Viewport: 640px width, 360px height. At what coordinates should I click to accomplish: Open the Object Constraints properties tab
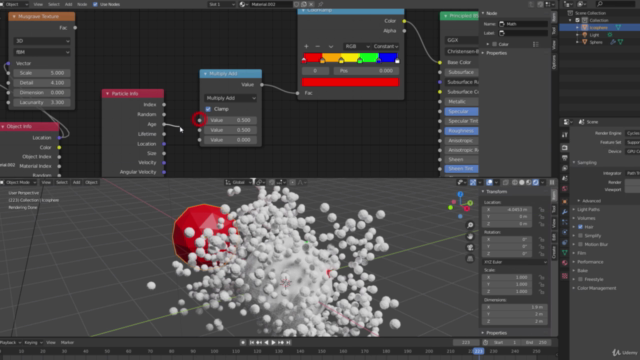[564, 242]
